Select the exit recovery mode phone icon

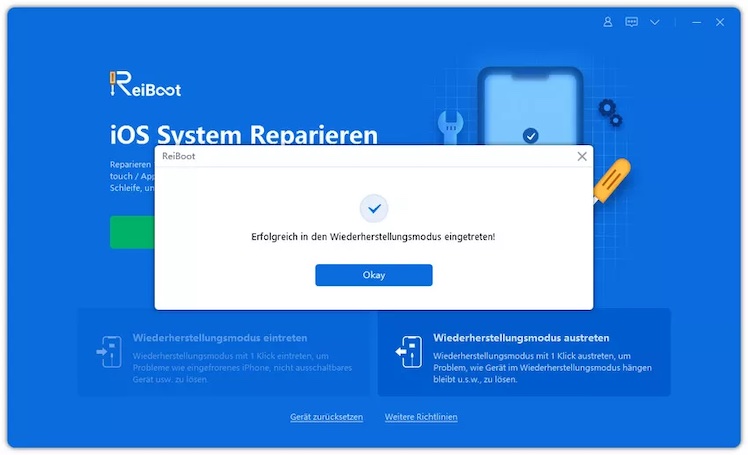409,352
